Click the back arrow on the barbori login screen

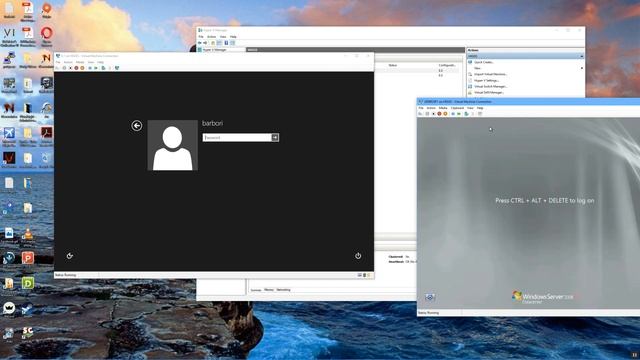pyautogui.click(x=137, y=125)
